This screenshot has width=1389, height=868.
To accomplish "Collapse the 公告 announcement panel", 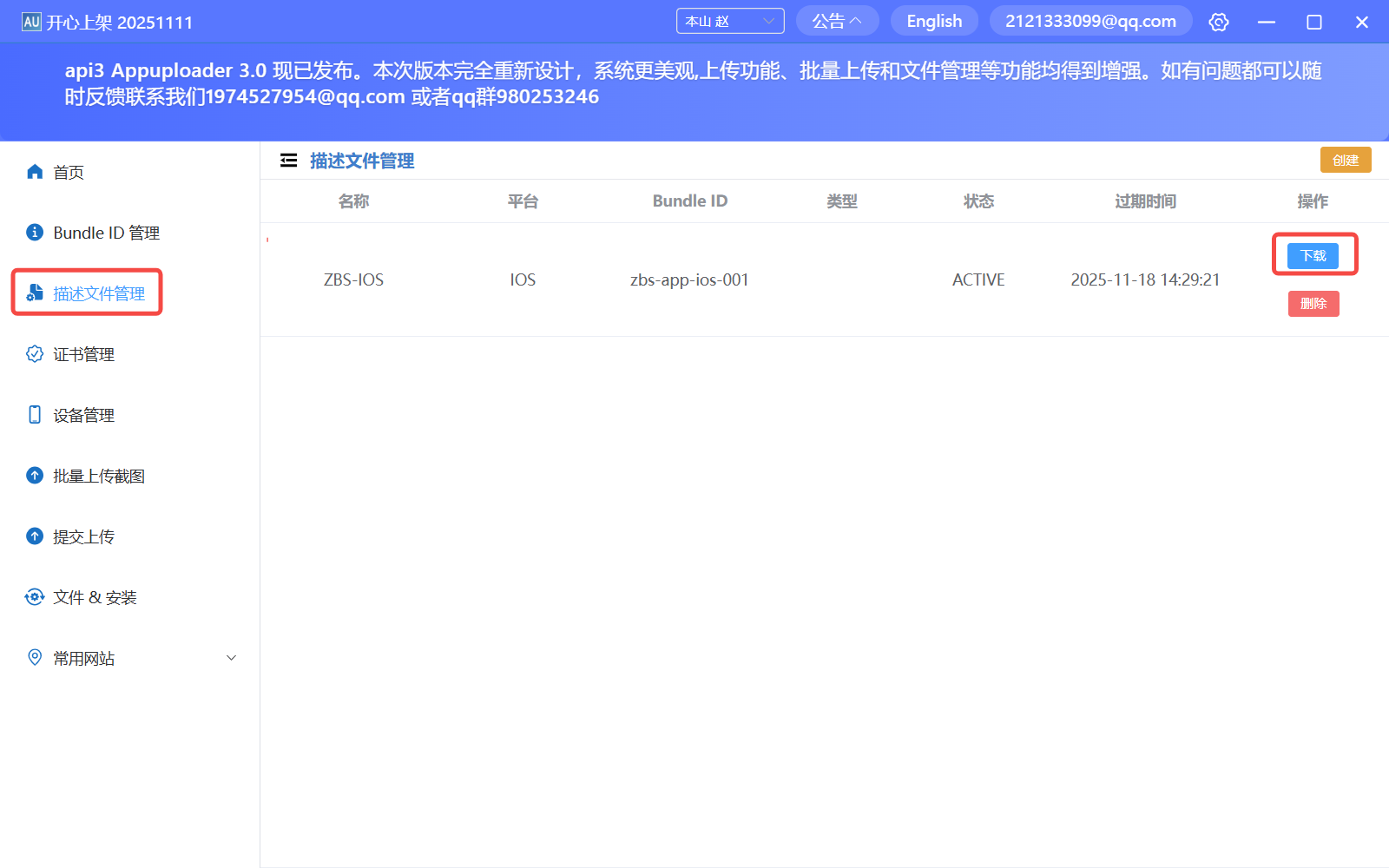I will pos(836,20).
